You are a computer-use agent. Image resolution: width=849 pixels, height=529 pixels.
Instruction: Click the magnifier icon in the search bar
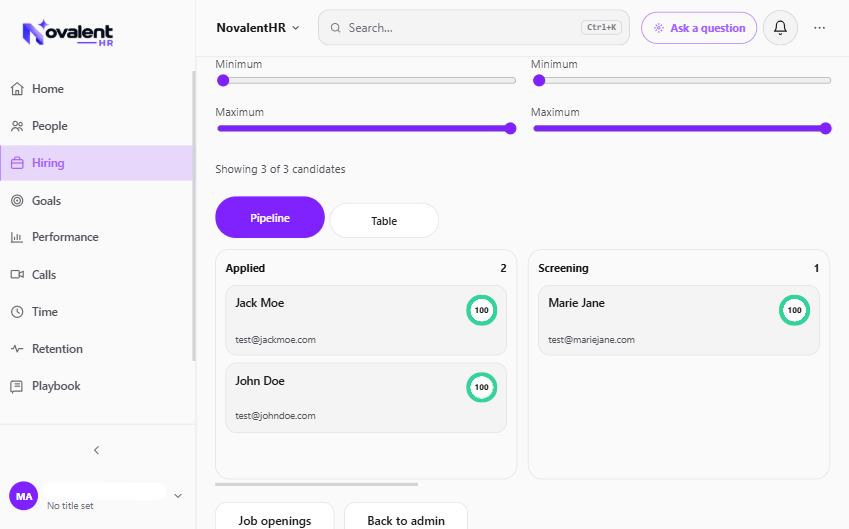(336, 28)
